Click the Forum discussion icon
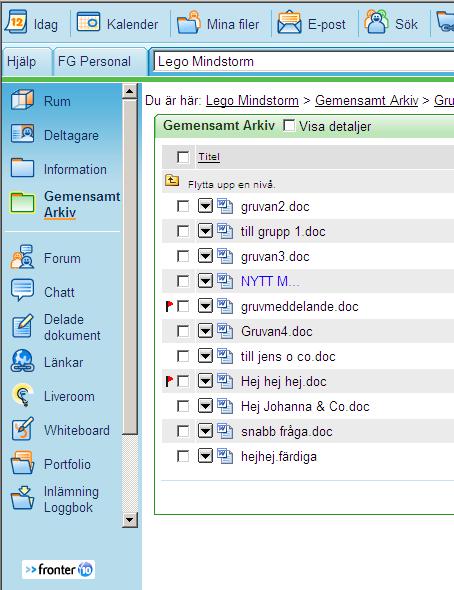The height and width of the screenshot is (590, 454). coord(22,257)
